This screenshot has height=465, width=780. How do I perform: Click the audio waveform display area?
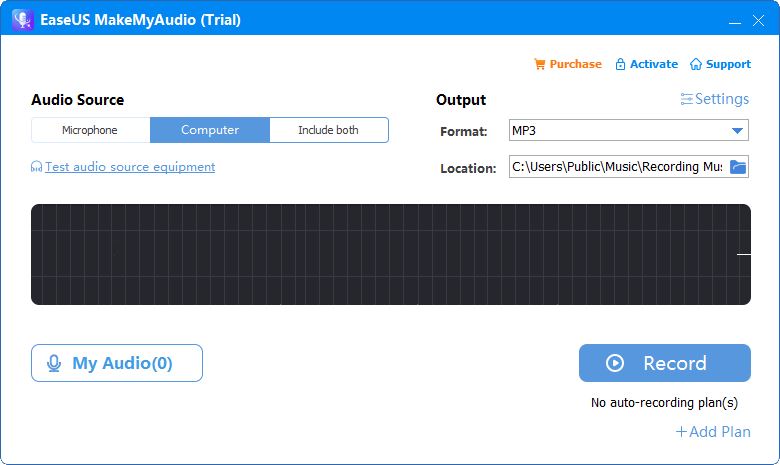pyautogui.click(x=391, y=254)
